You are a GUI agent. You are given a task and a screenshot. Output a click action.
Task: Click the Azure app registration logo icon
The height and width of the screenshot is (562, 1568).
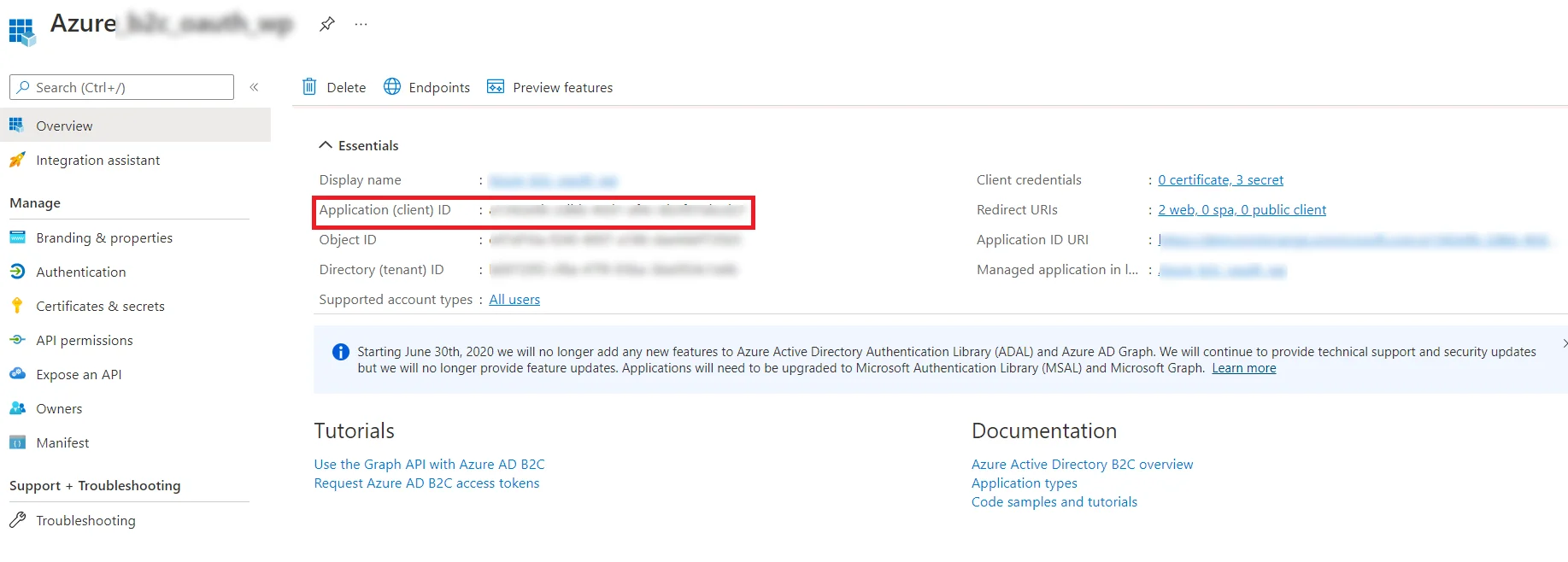22,32
